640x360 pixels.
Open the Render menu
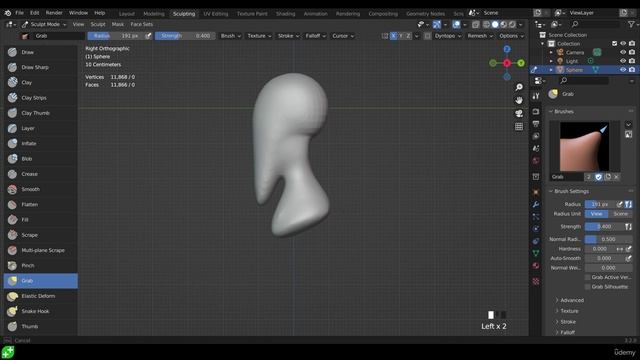tap(54, 13)
